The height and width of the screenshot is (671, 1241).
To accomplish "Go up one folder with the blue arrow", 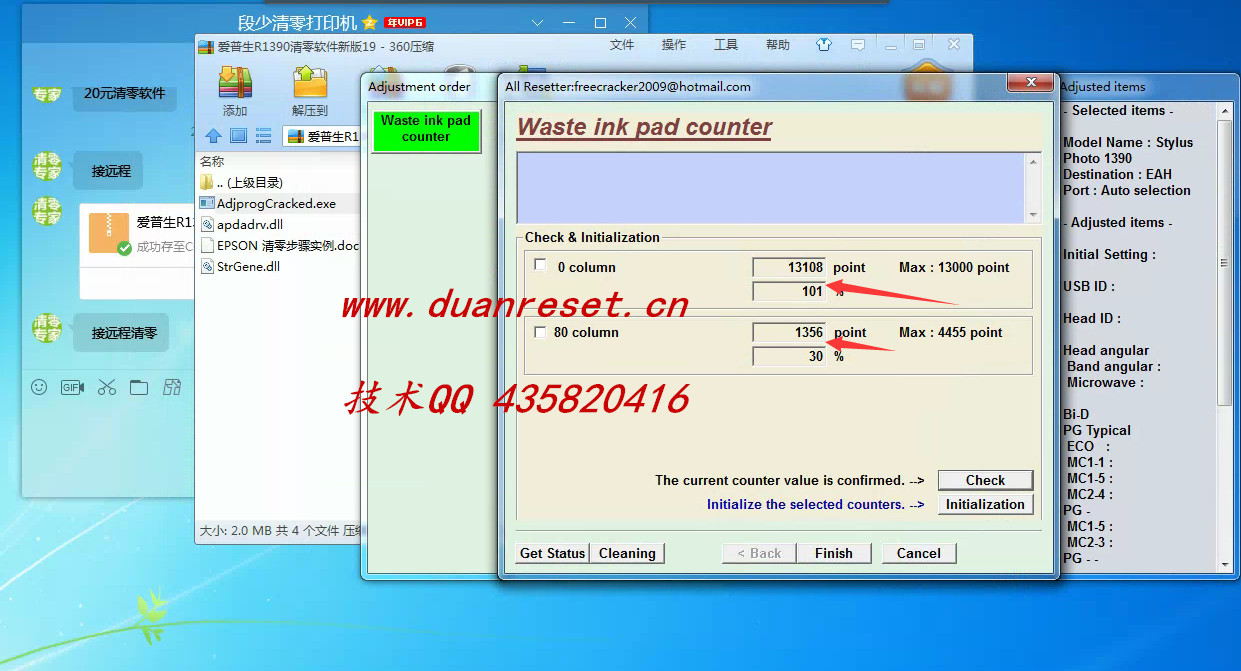I will (213, 136).
